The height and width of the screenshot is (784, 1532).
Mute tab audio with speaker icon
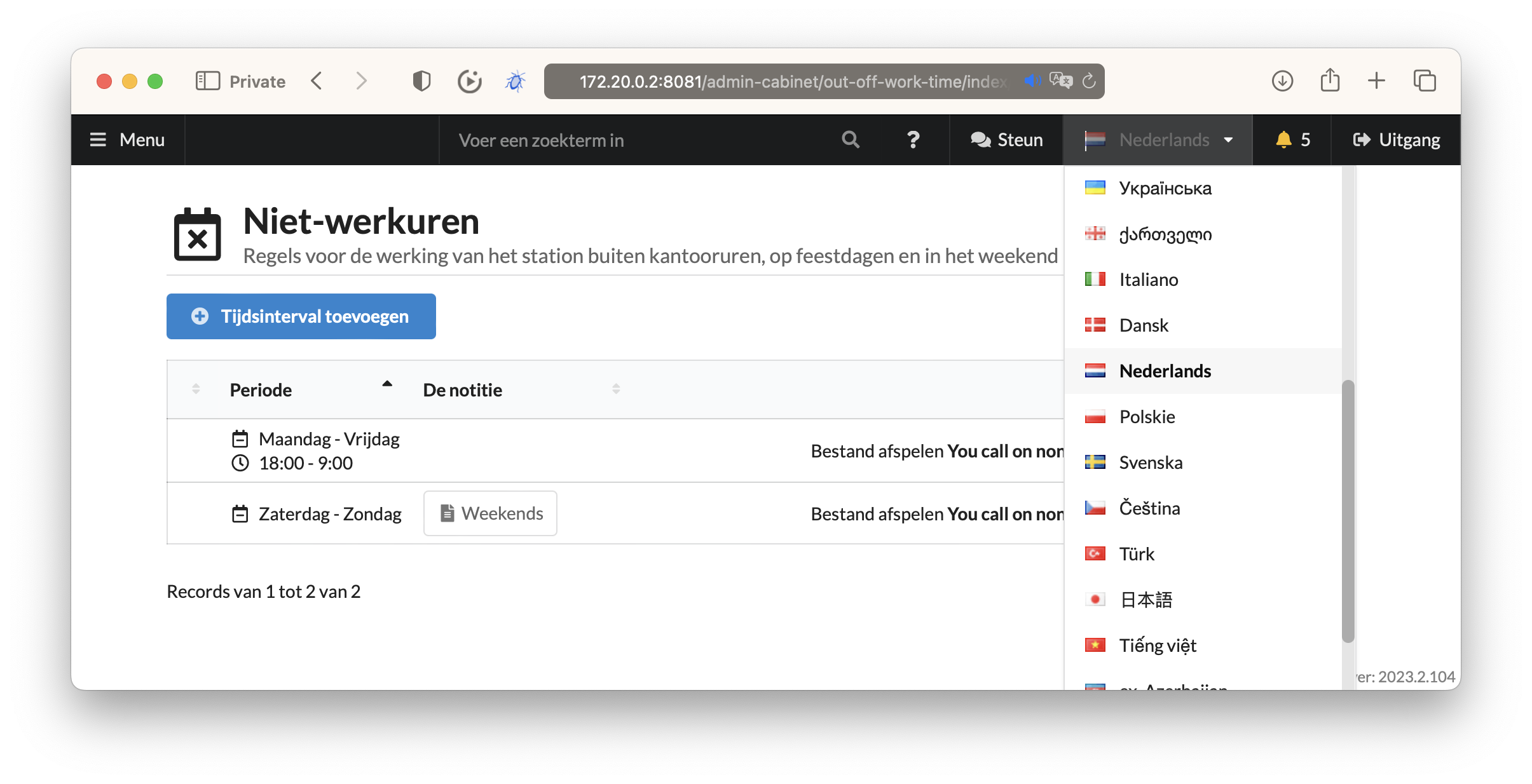point(1032,81)
